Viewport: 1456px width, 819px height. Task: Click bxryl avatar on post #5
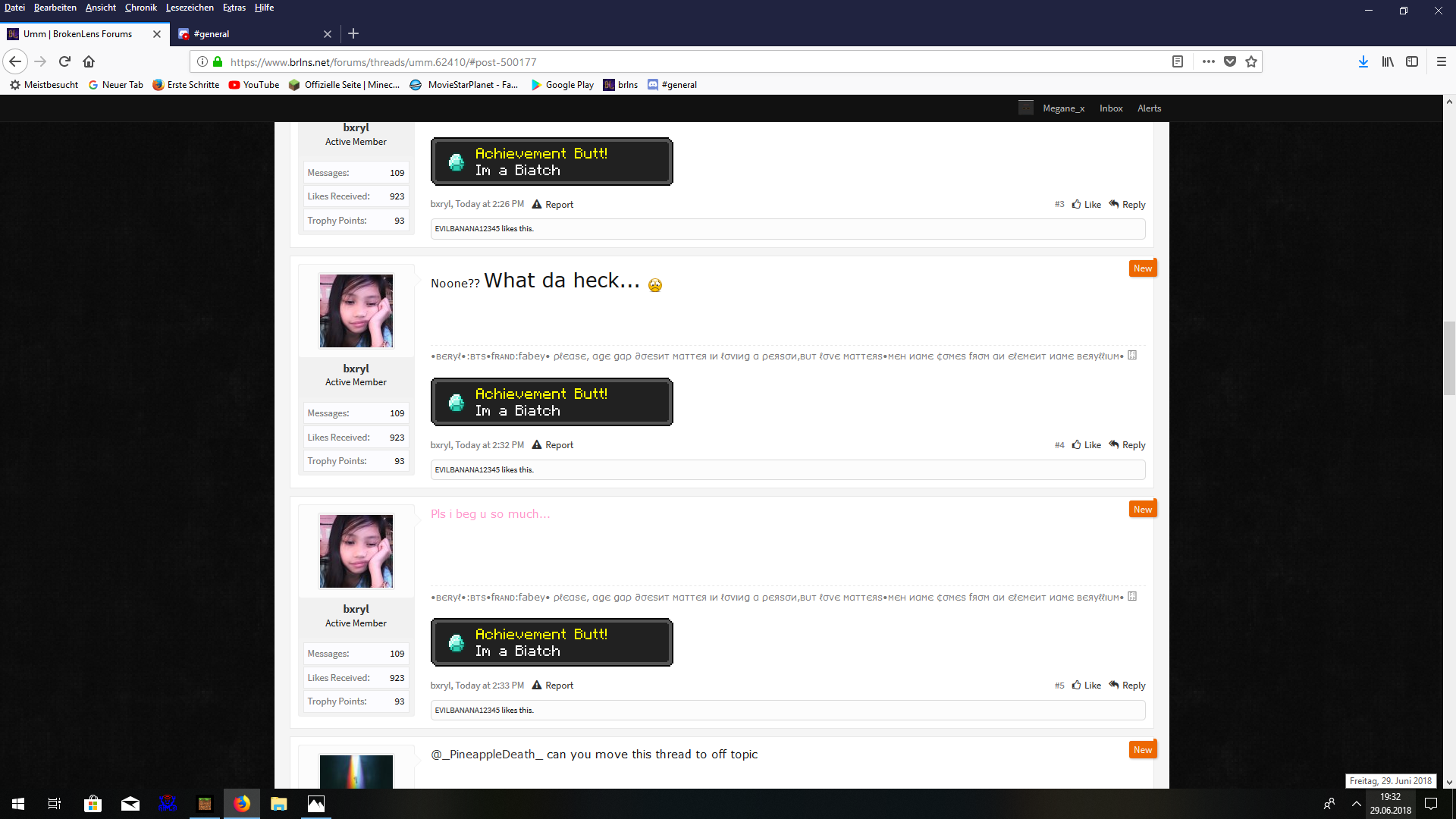point(356,551)
